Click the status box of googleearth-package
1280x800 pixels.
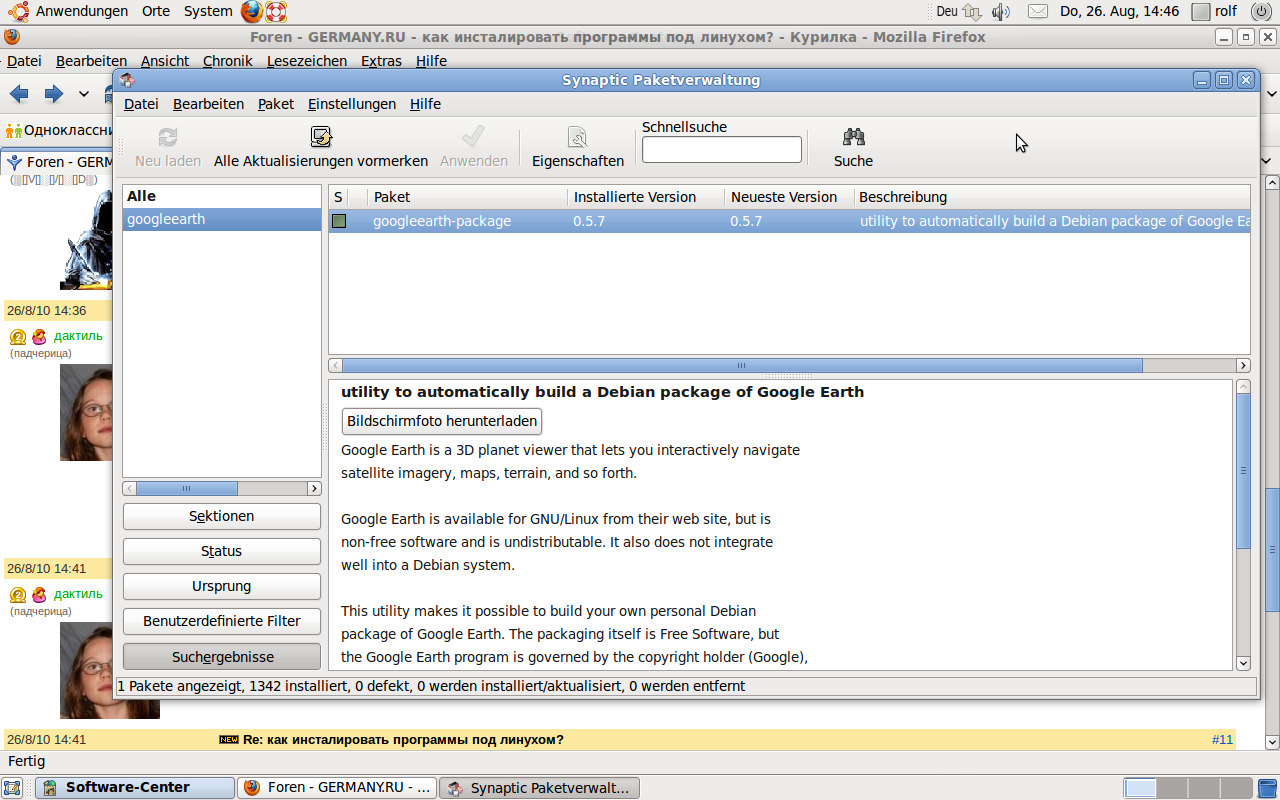pyautogui.click(x=339, y=221)
